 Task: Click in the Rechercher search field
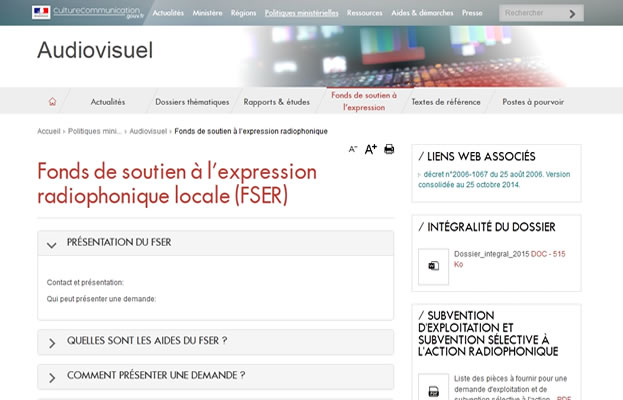pyautogui.click(x=532, y=13)
